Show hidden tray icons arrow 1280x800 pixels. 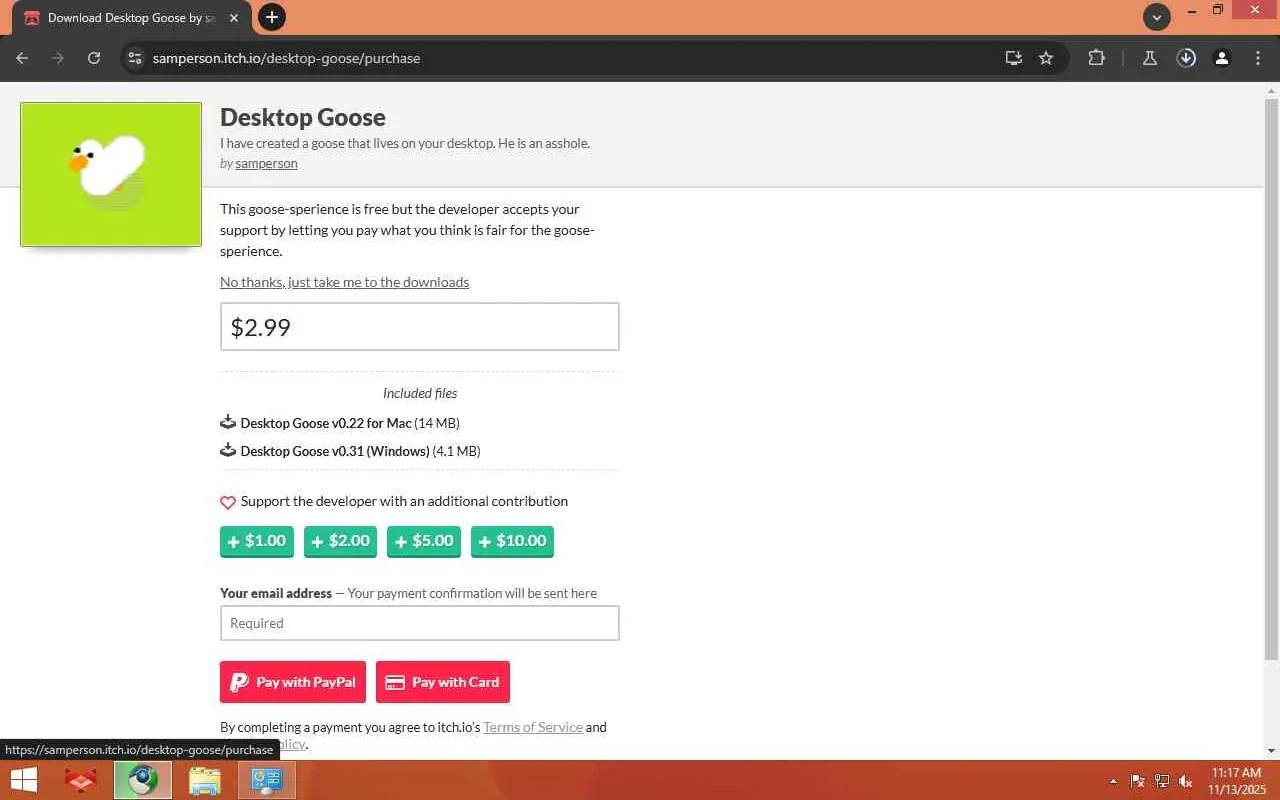pyautogui.click(x=1113, y=781)
